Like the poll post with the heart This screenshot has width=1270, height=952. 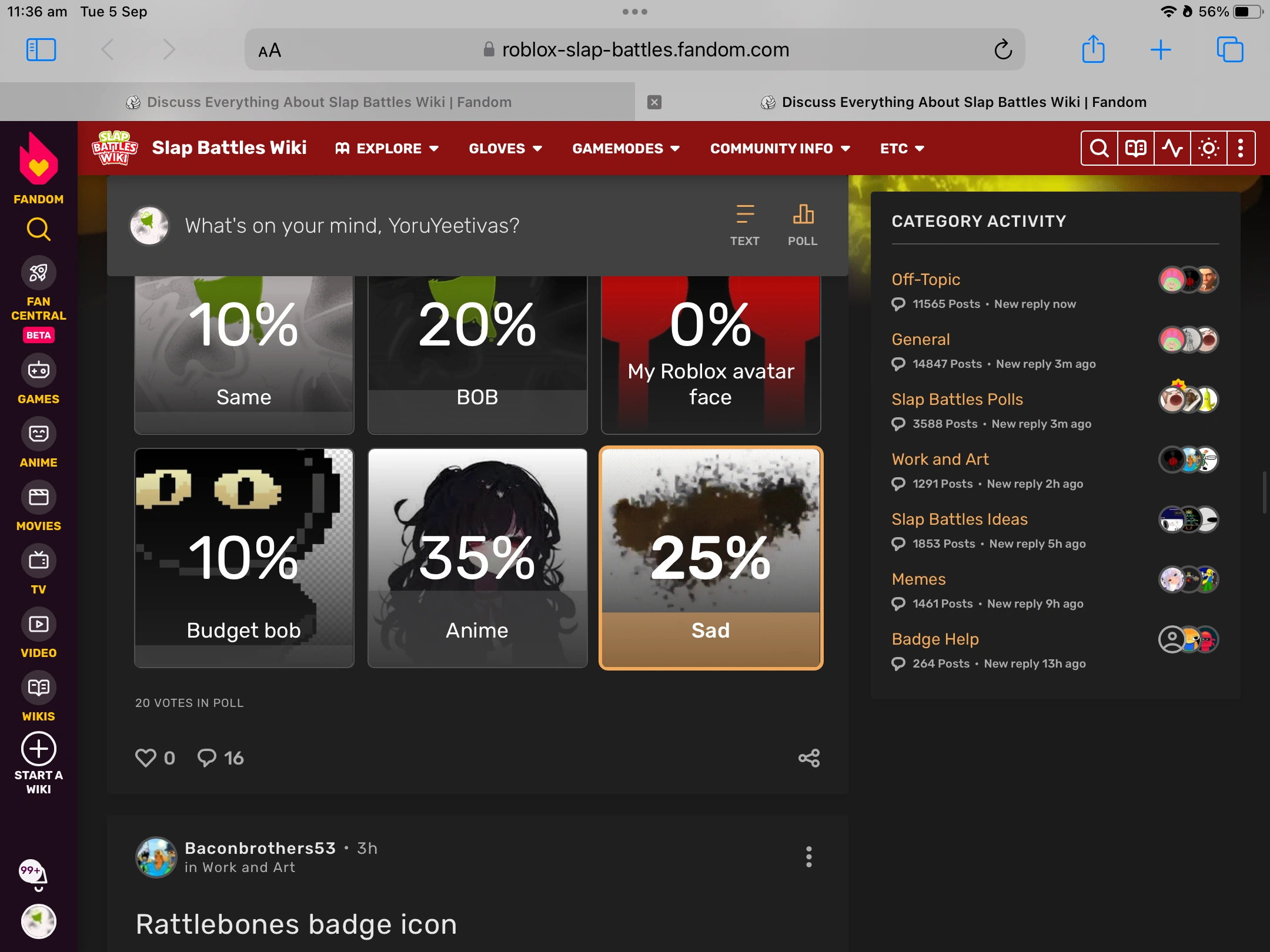click(x=146, y=758)
